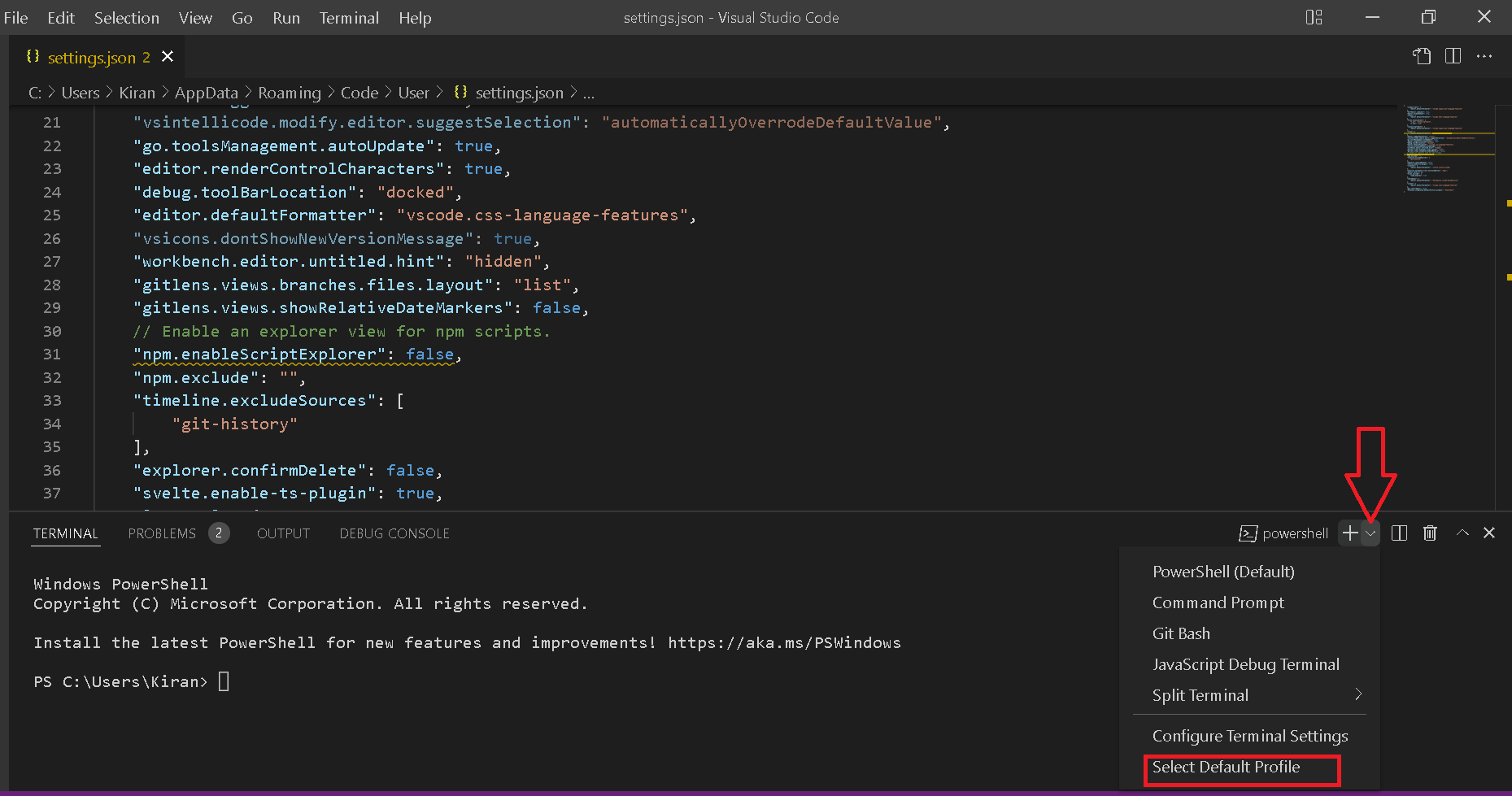Kill terminal with trash icon

pyautogui.click(x=1430, y=533)
